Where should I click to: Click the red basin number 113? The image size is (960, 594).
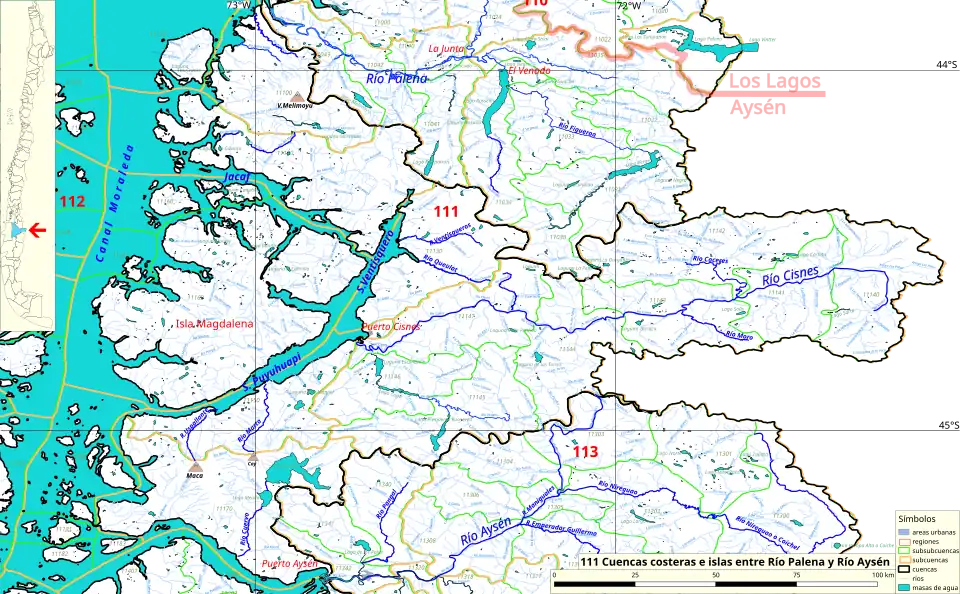(586, 453)
